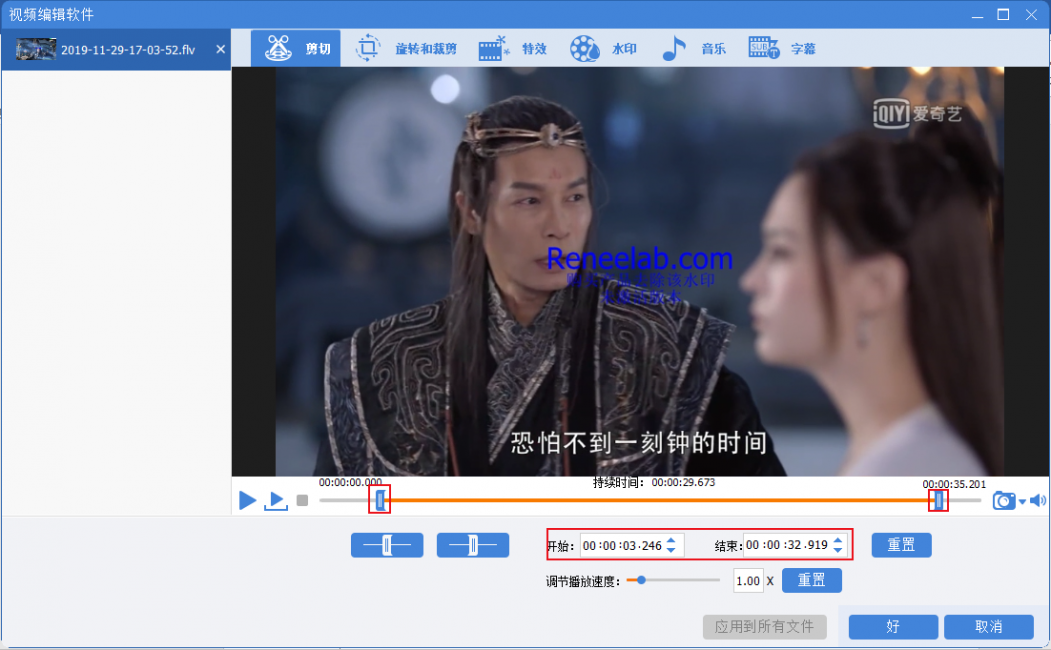Increase the 结束 end time with the up arrow
Image resolution: width=1051 pixels, height=650 pixels.
coord(838,540)
